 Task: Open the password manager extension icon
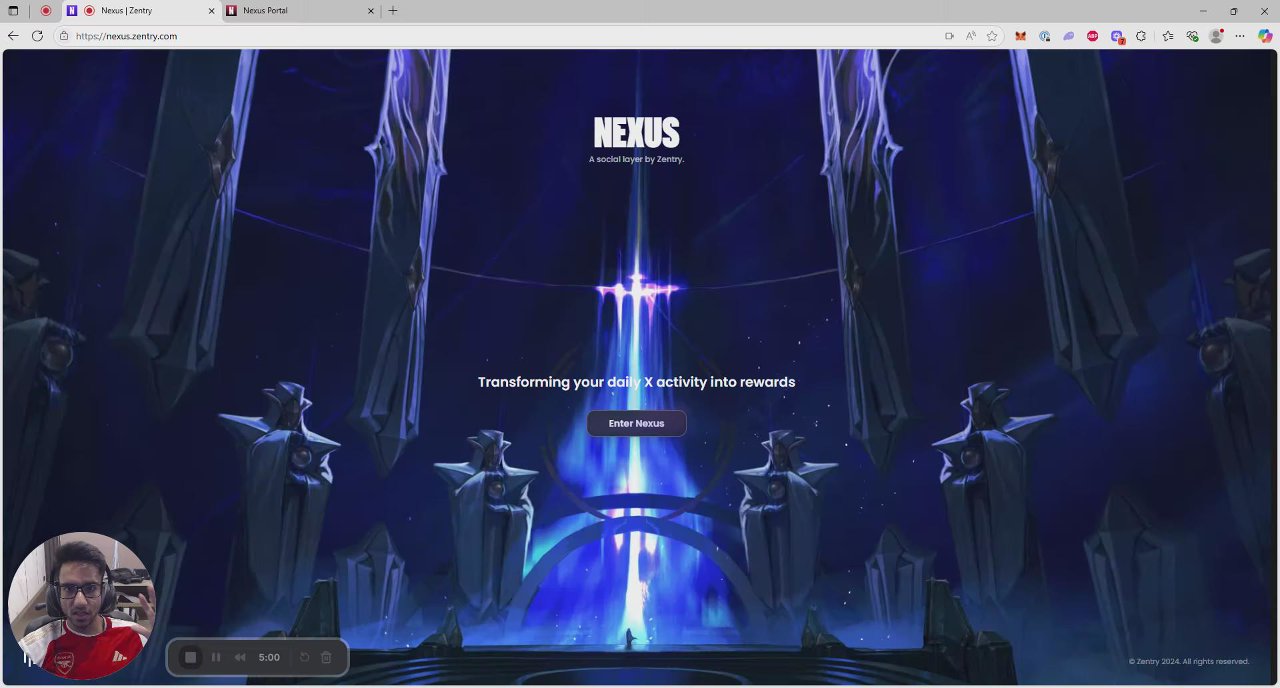click(x=1044, y=36)
